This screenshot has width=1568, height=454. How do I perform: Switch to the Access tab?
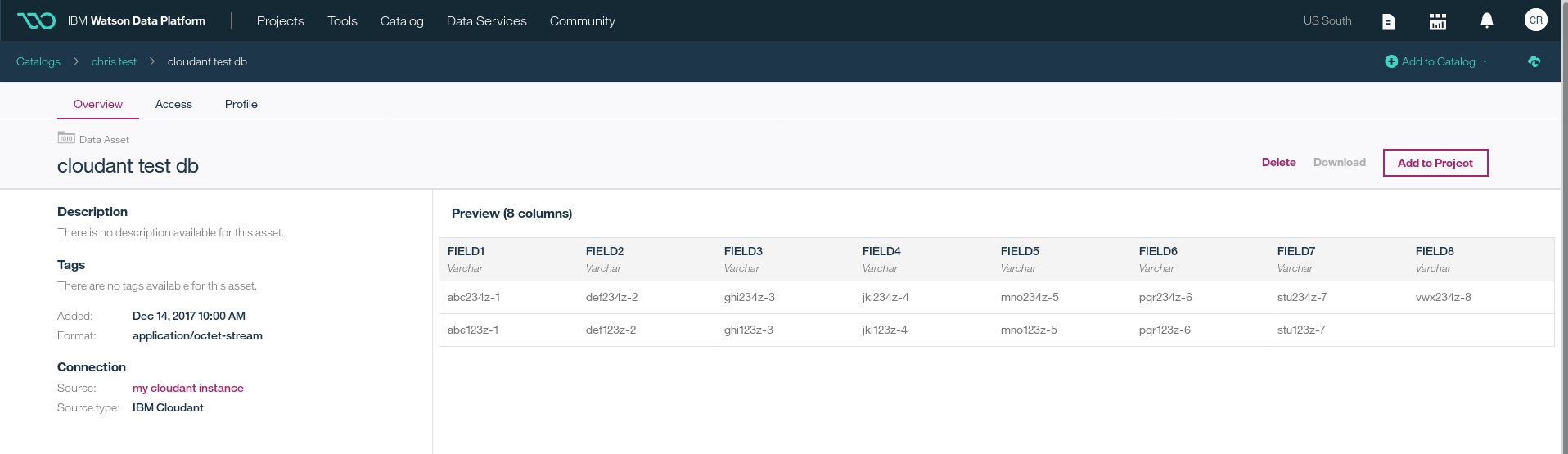173,104
